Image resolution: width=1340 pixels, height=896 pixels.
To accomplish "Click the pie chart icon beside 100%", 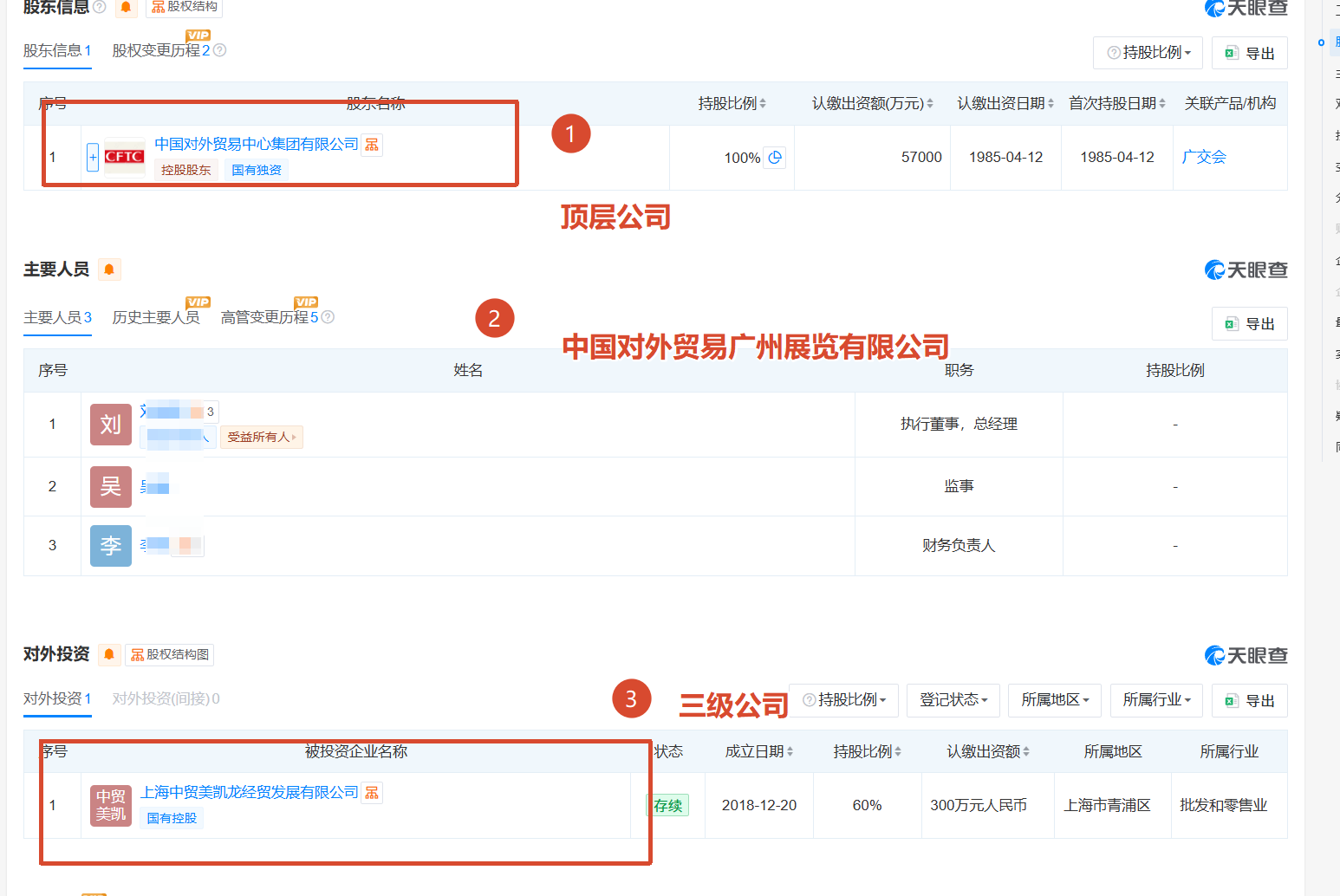I will coord(775,158).
